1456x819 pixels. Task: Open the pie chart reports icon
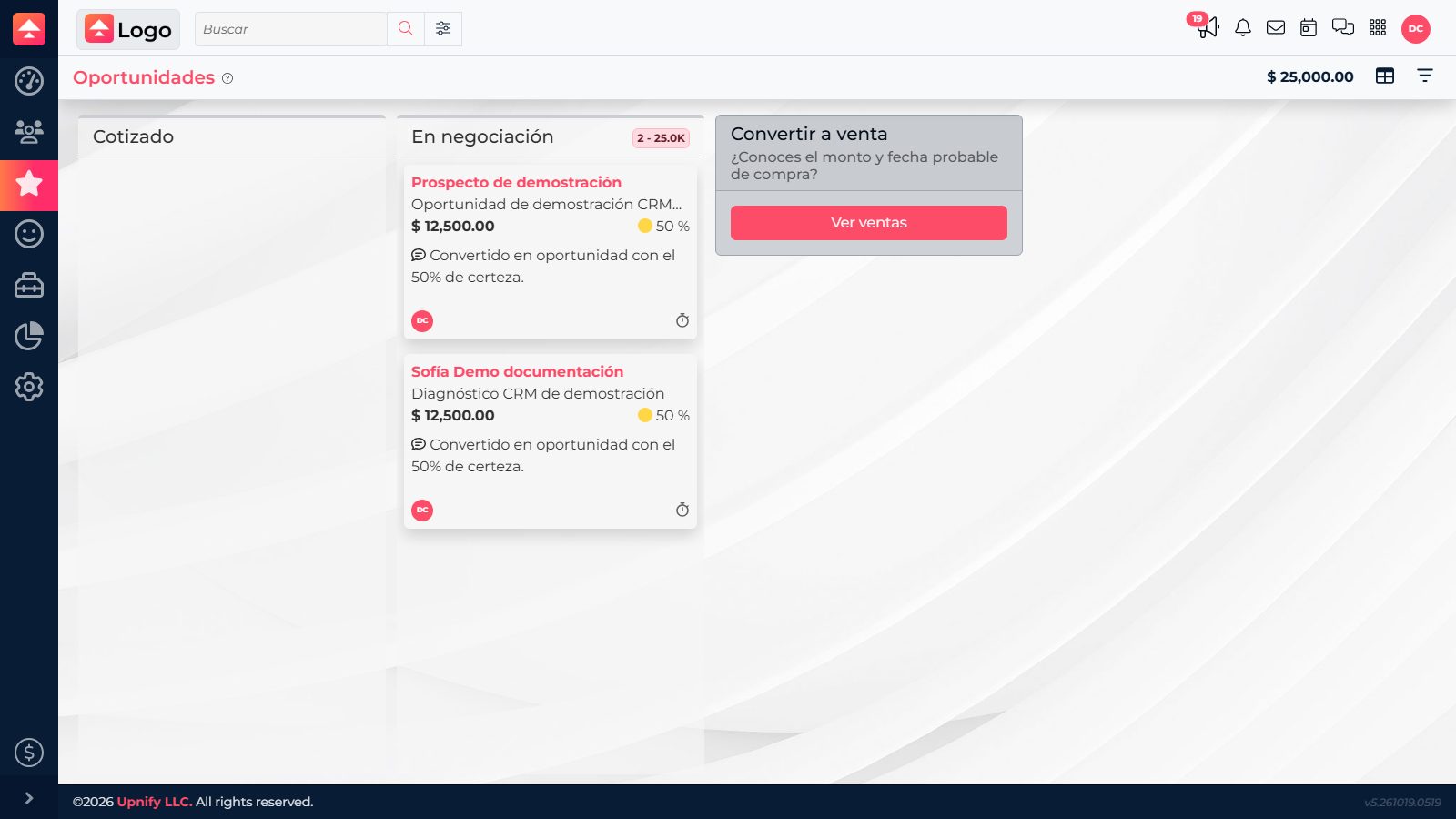(x=29, y=336)
